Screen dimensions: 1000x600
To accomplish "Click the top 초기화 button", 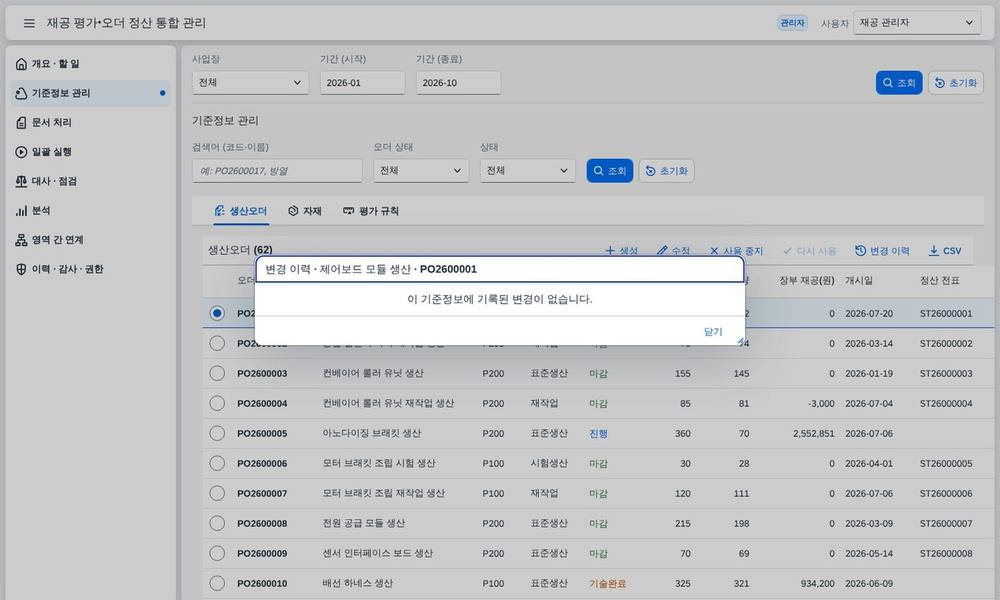I will tap(955, 83).
